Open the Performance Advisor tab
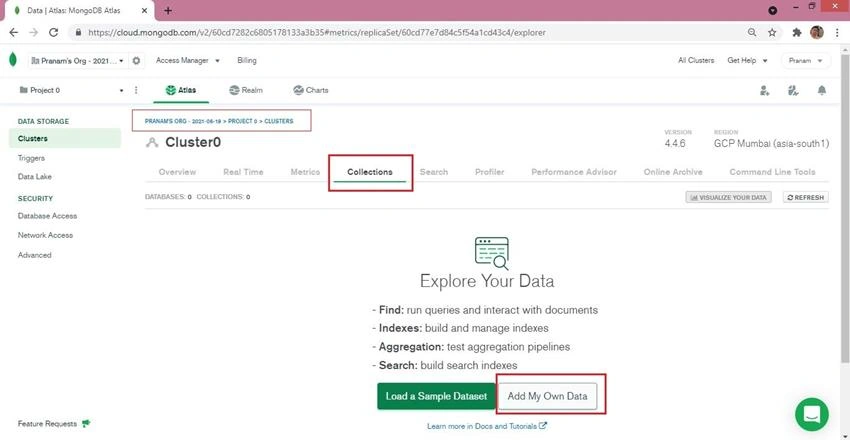The height and width of the screenshot is (440, 850). [x=574, y=172]
